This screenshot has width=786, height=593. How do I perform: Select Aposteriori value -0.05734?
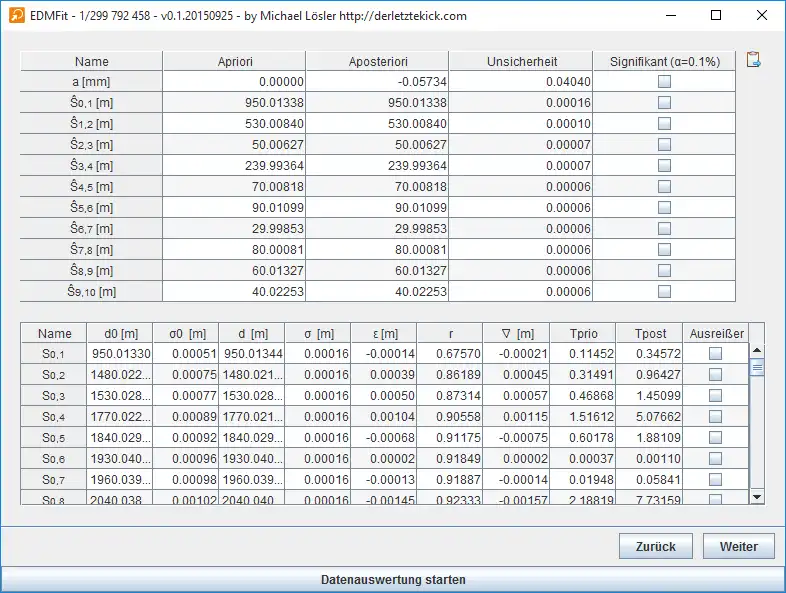pyautogui.click(x=377, y=82)
